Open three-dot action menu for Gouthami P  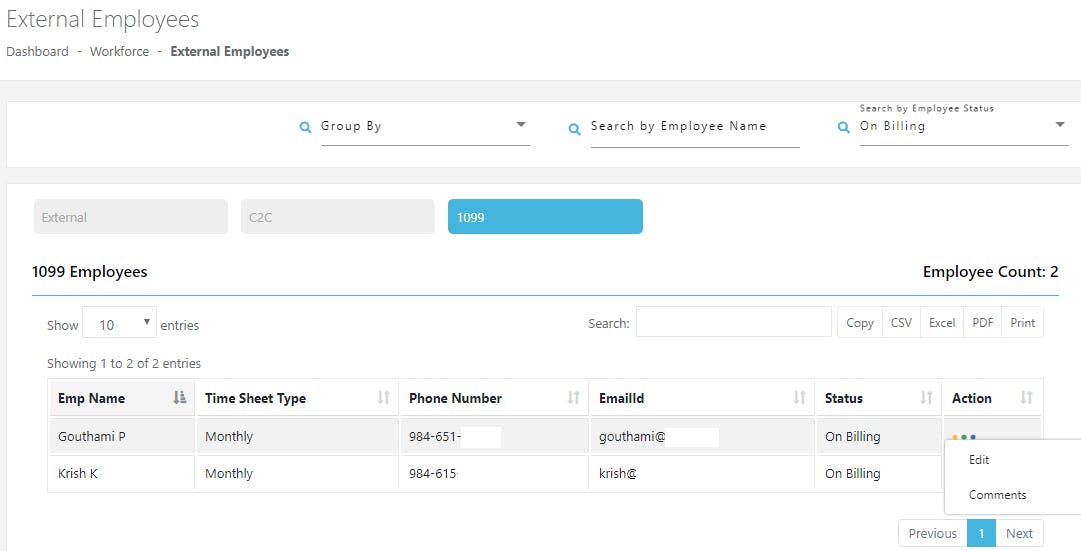[964, 437]
